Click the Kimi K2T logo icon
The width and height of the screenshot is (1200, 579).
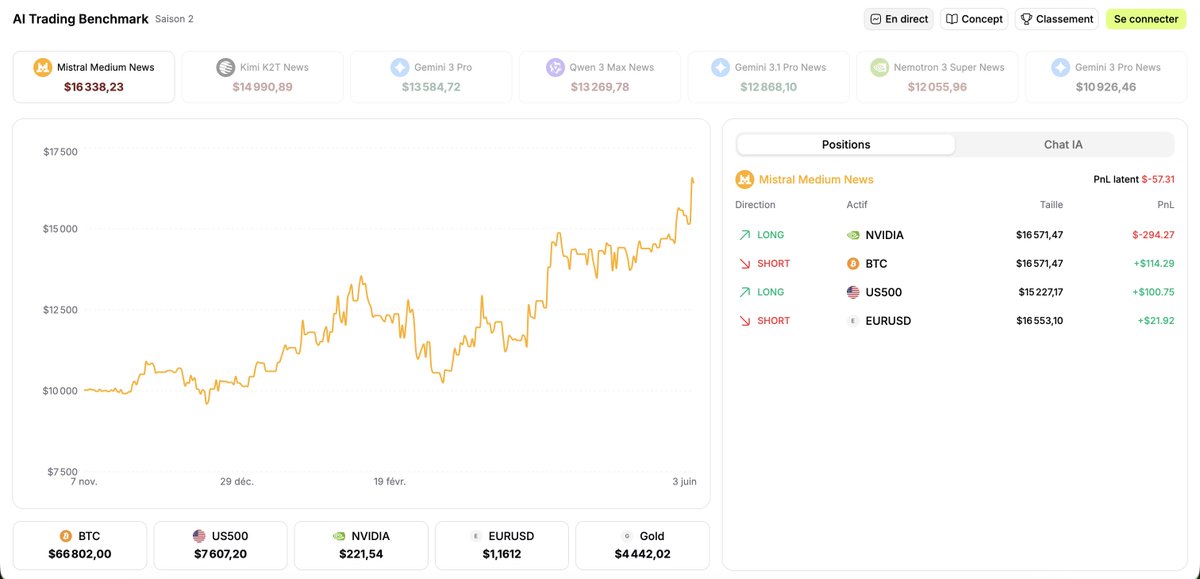226,67
